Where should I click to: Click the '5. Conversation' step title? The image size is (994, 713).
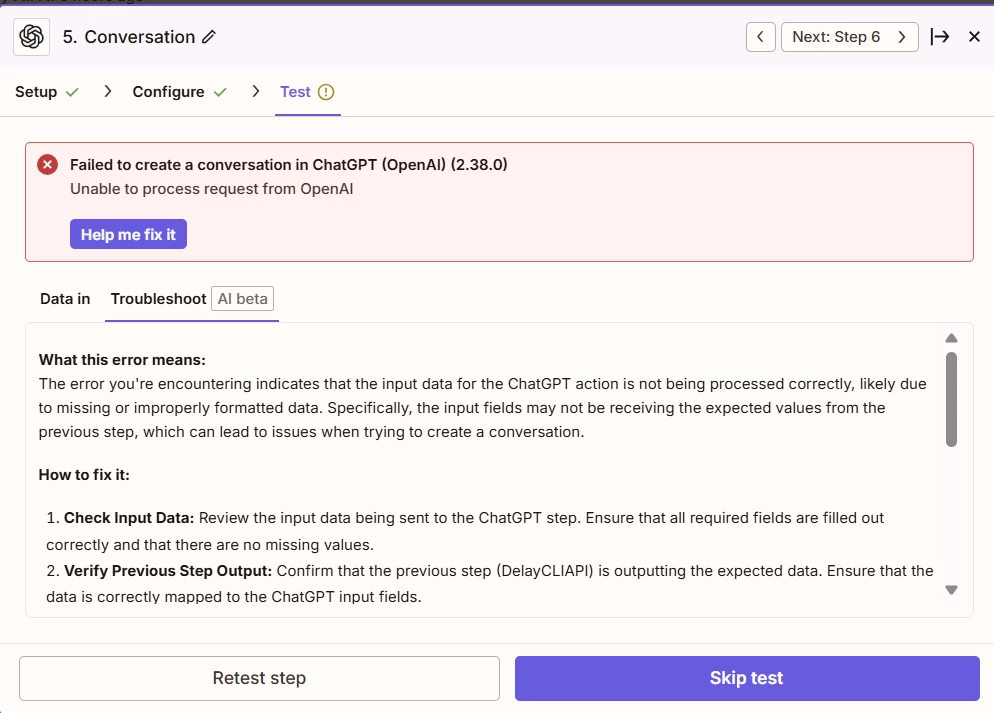coord(129,37)
